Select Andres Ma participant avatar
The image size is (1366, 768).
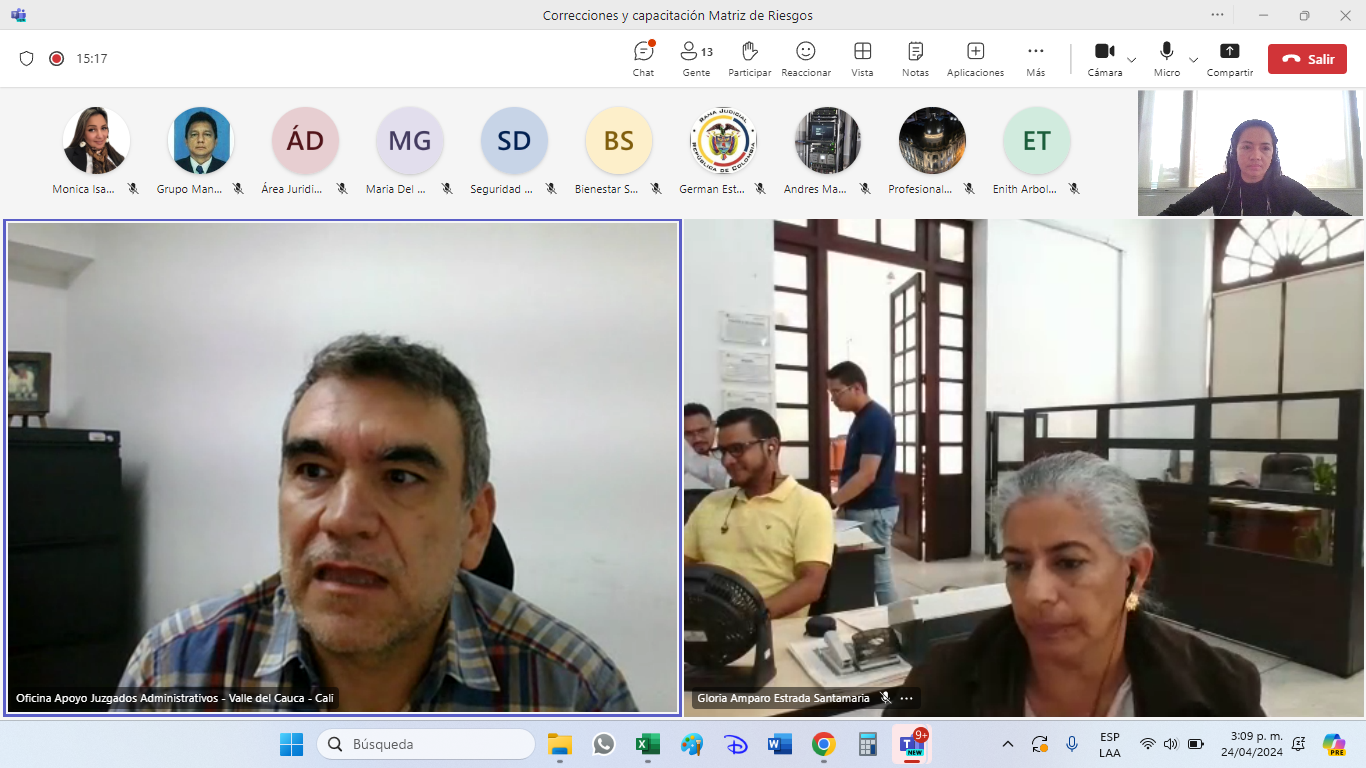click(828, 141)
